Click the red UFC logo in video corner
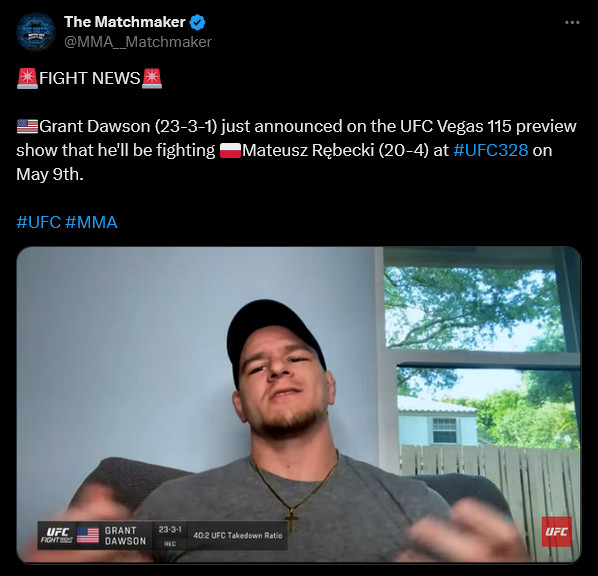This screenshot has height=576, width=598. [556, 531]
